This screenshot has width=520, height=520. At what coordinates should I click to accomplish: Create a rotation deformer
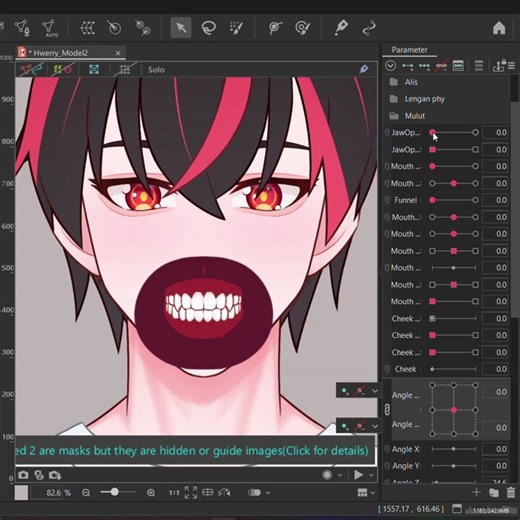(115, 28)
